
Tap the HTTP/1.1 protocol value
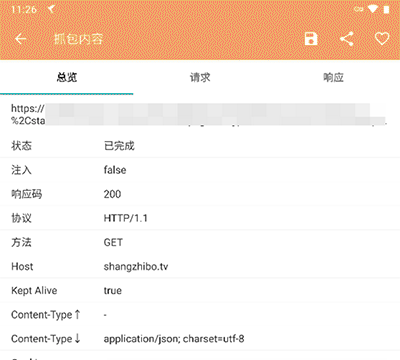[x=126, y=218]
